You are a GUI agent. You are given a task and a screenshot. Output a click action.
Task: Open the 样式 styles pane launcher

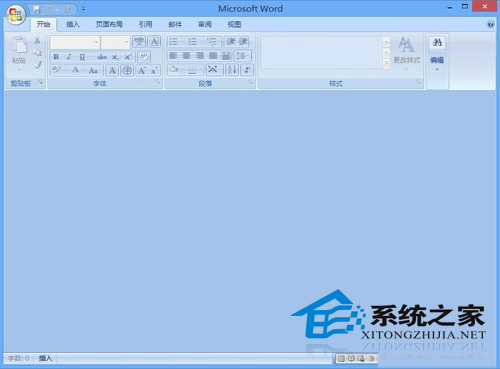(419, 82)
